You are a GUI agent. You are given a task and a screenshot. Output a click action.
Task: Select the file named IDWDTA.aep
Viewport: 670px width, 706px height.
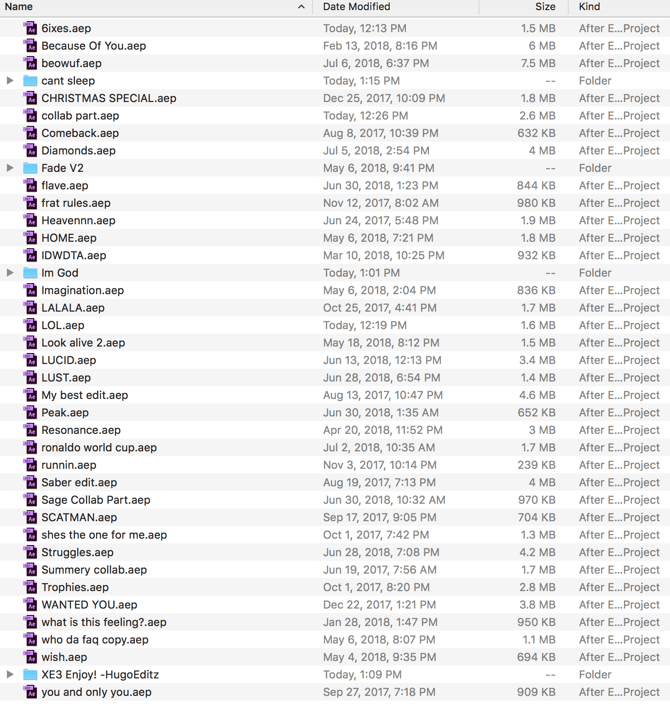(74, 256)
